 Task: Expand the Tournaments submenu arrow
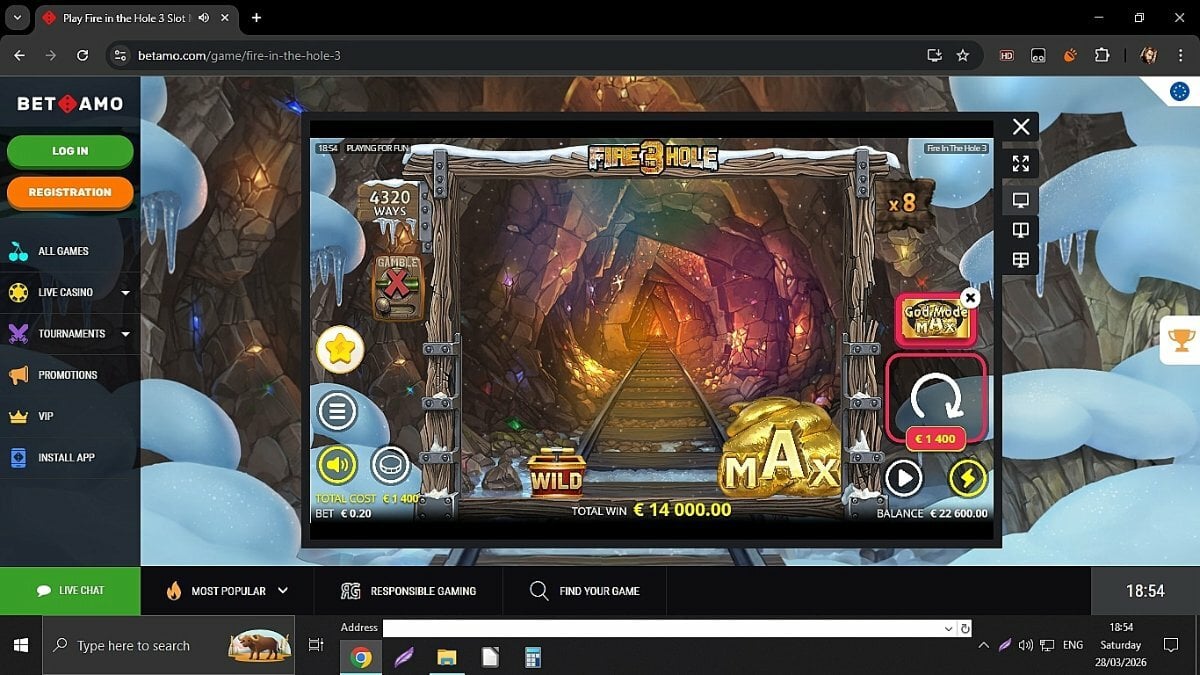coord(125,334)
